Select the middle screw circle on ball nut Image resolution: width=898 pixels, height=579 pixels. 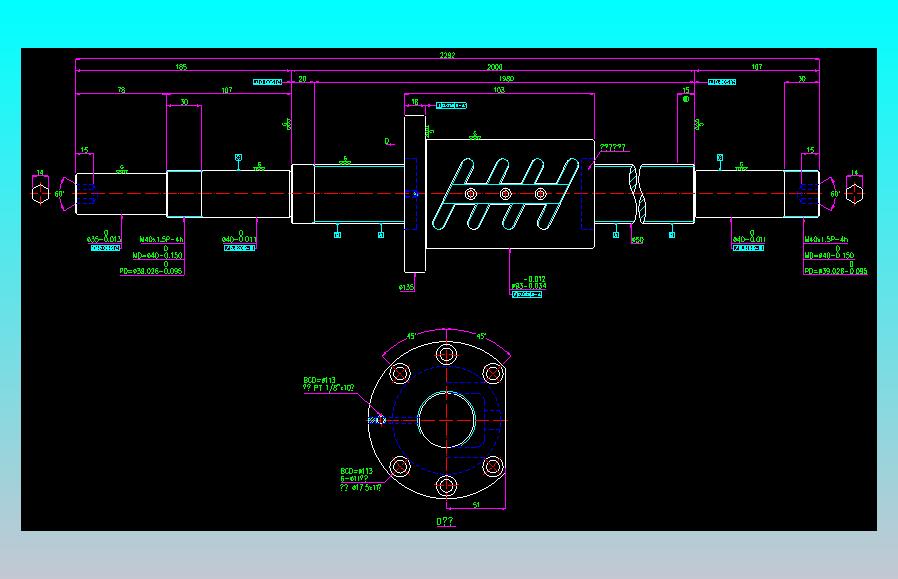[505, 194]
